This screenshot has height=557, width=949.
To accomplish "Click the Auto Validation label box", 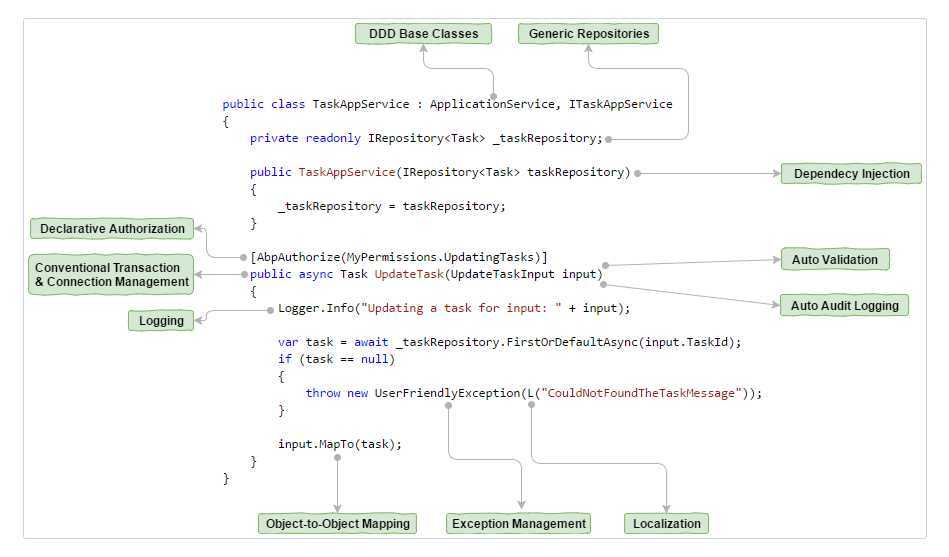I will click(x=835, y=260).
